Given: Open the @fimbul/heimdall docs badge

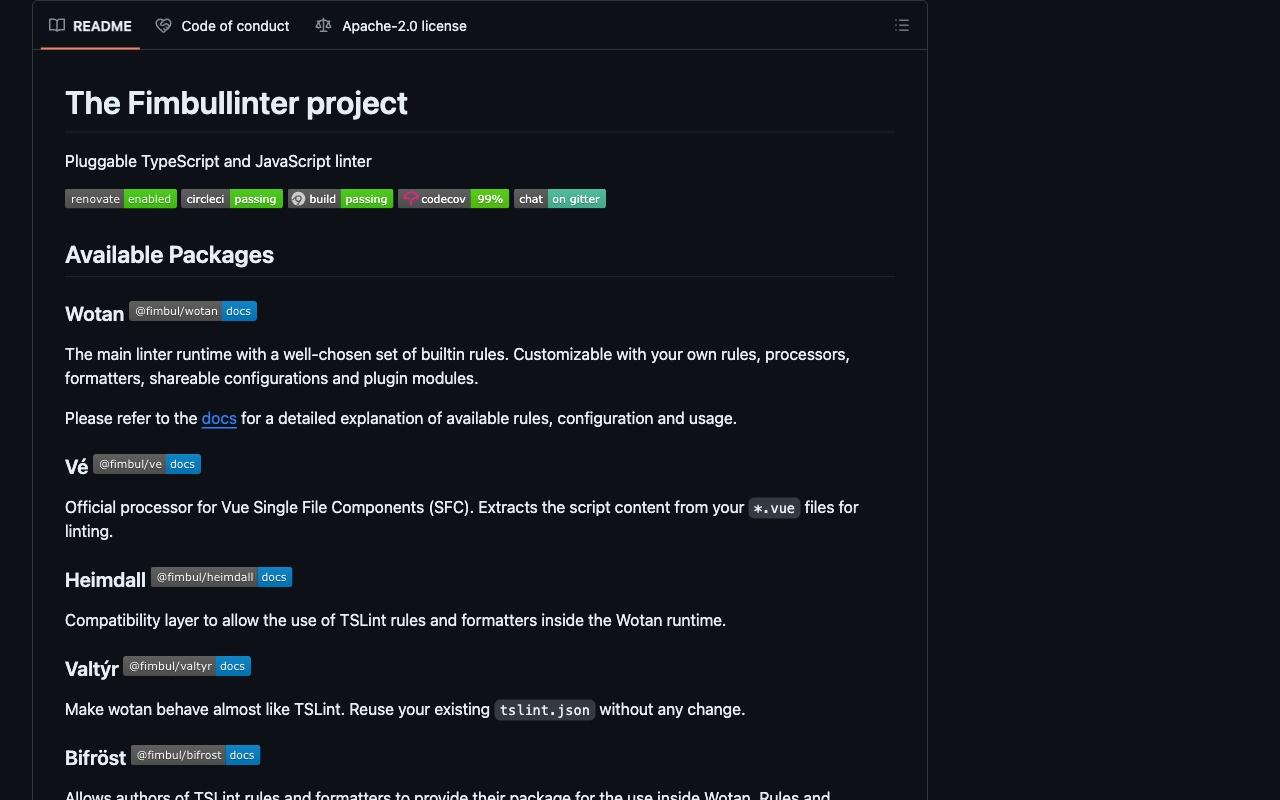Looking at the screenshot, I should coord(221,577).
